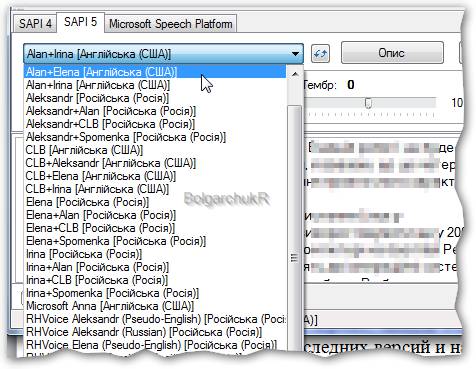Choose Aleksandr [Російська (Росія)] voice
The width and height of the screenshot is (476, 369).
pyautogui.click(x=155, y=98)
